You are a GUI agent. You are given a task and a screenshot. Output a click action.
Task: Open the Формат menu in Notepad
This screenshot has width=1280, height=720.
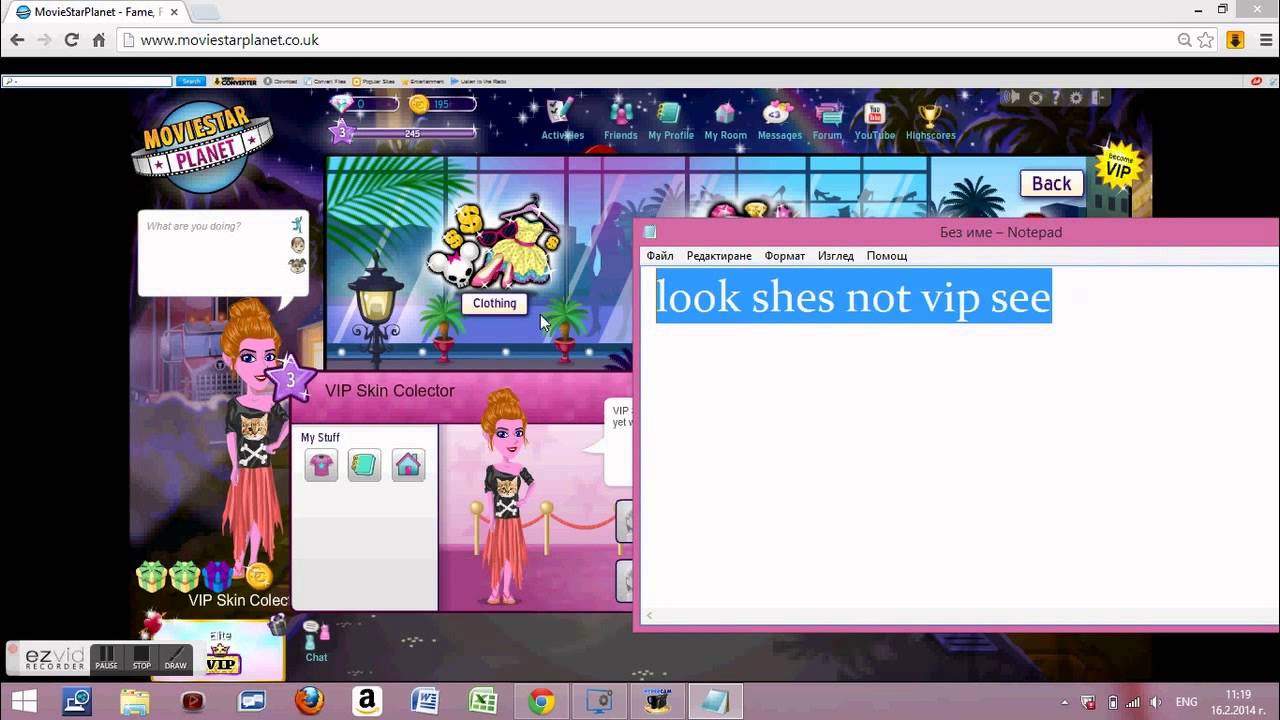pyautogui.click(x=785, y=256)
